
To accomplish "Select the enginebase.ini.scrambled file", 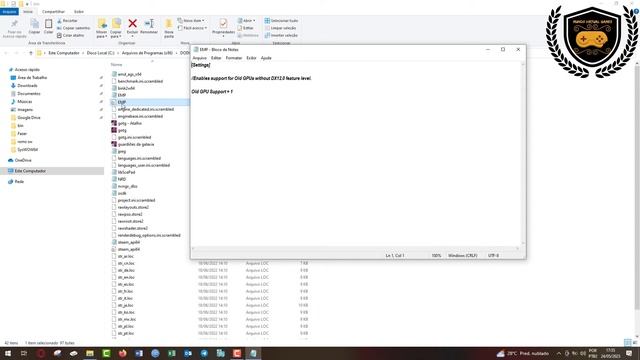I will pos(140,116).
